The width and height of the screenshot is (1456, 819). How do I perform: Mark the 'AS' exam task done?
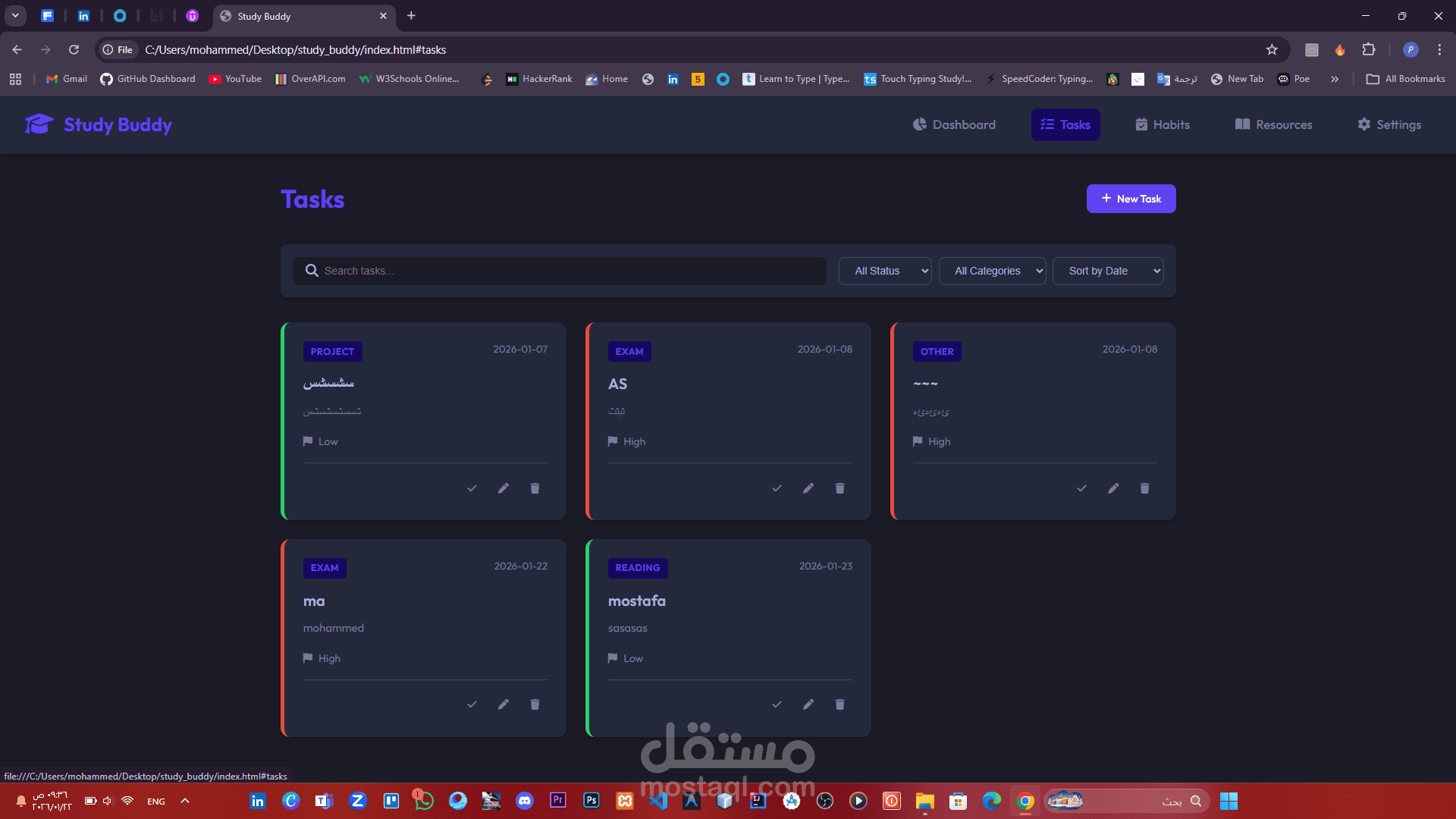pos(777,488)
